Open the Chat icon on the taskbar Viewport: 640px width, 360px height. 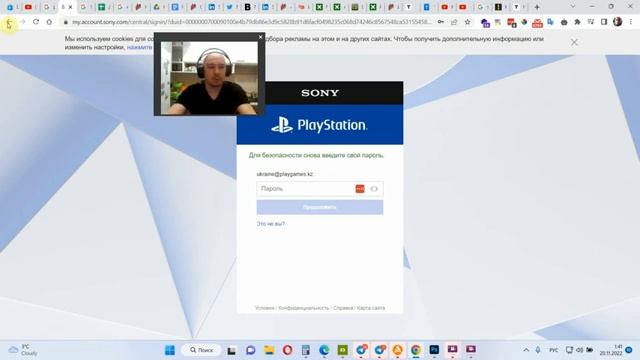(250, 350)
